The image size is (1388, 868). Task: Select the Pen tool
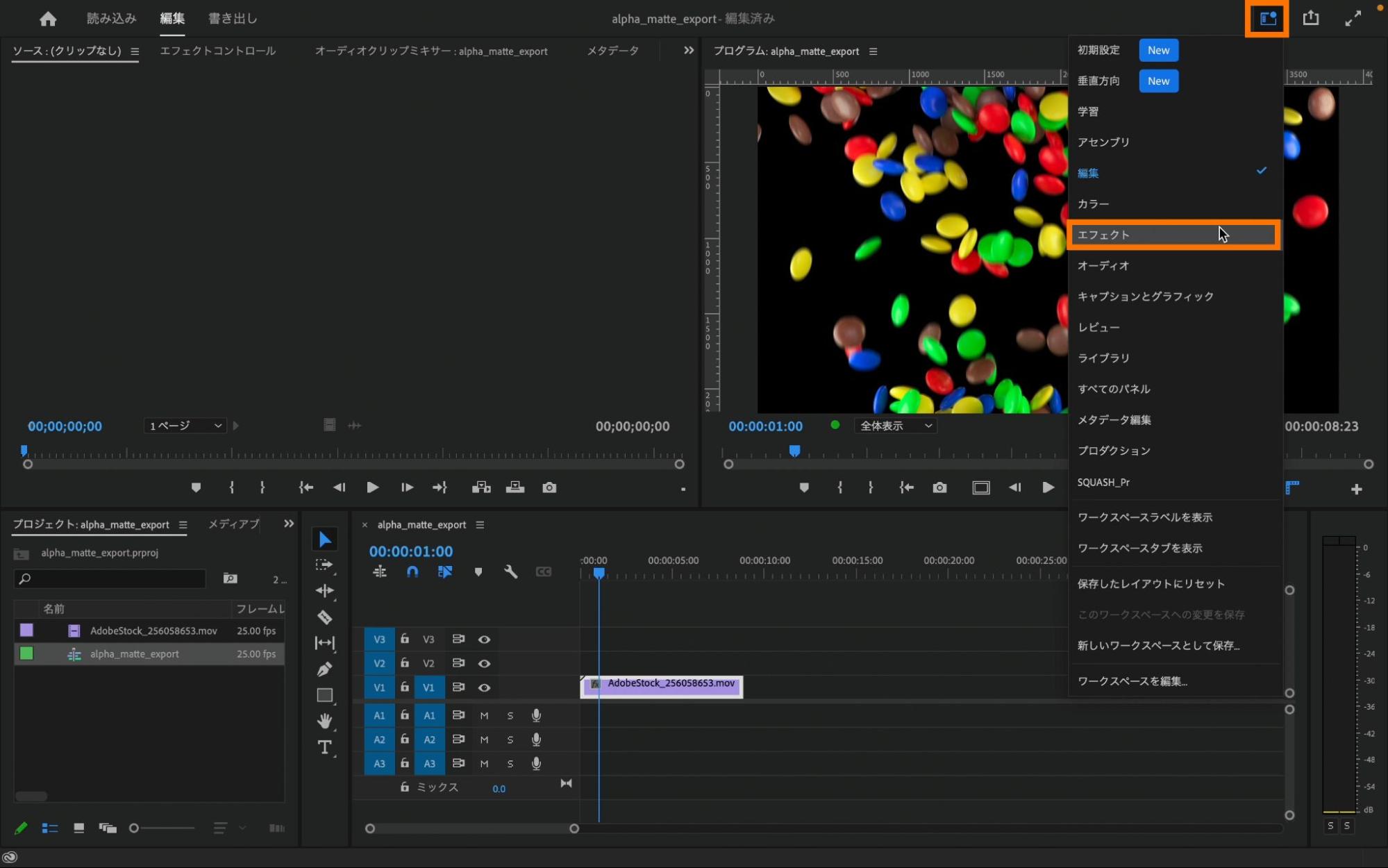point(324,669)
